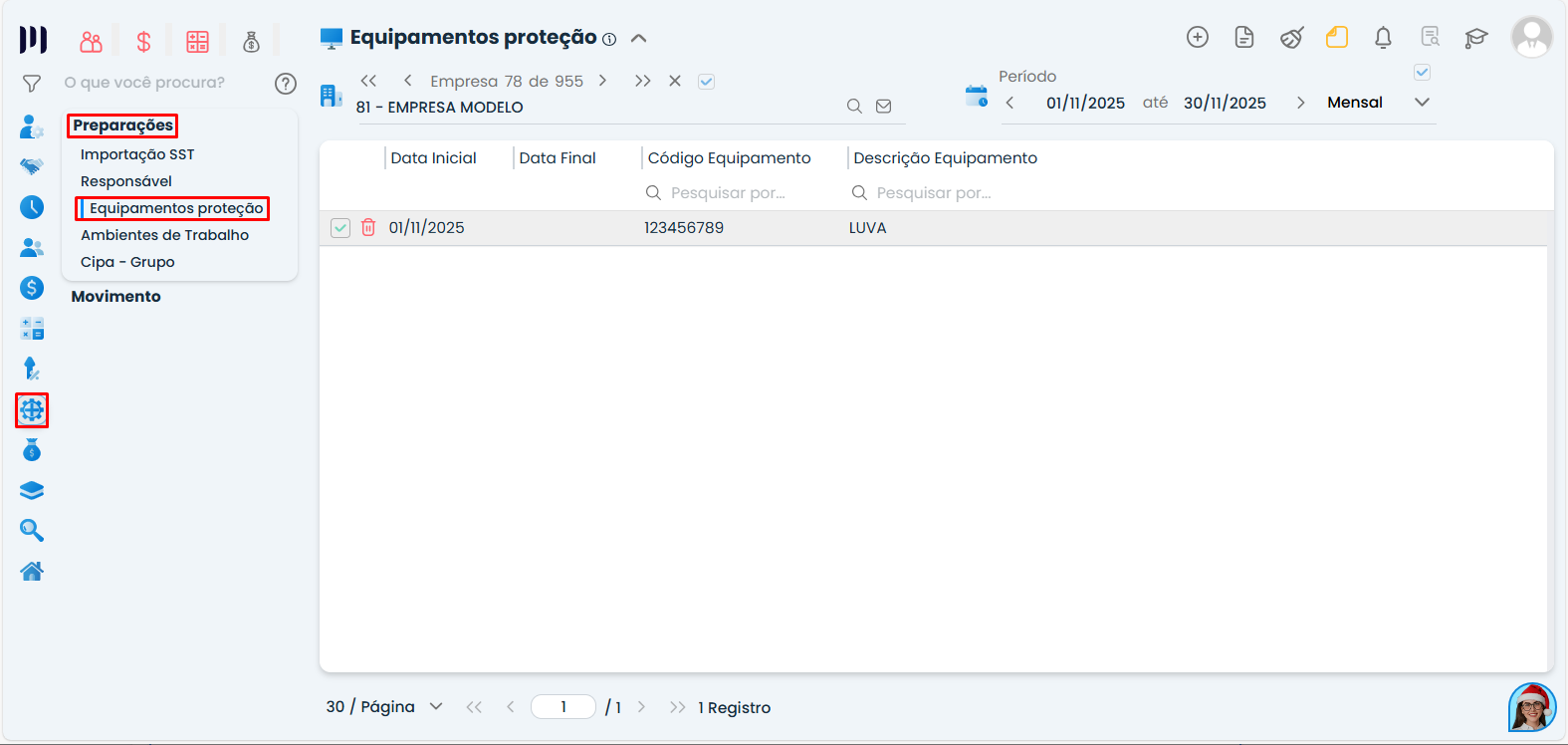The image size is (1568, 745).
Task: Open the handshake sidebar icon
Action: point(32,166)
